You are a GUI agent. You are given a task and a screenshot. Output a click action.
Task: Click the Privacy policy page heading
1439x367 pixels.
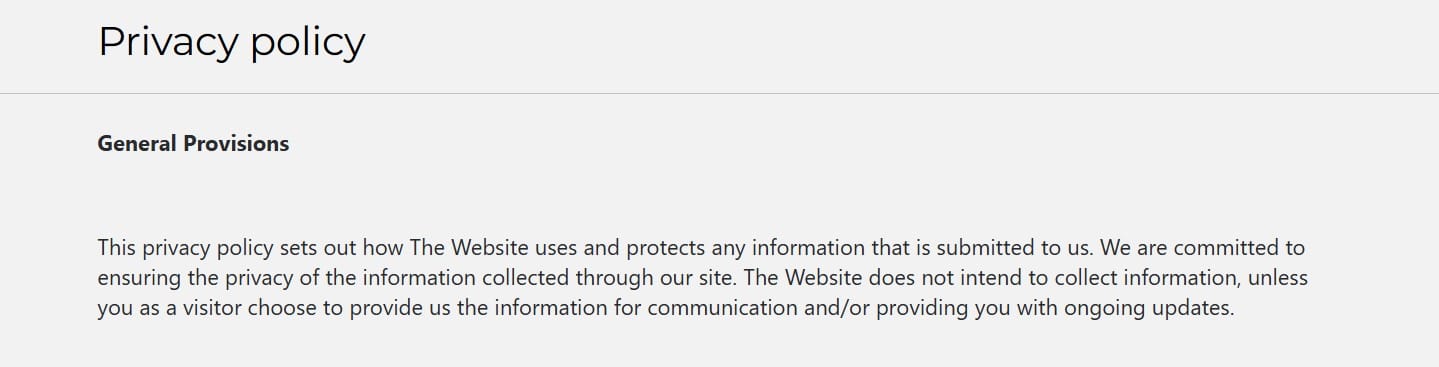click(x=231, y=43)
